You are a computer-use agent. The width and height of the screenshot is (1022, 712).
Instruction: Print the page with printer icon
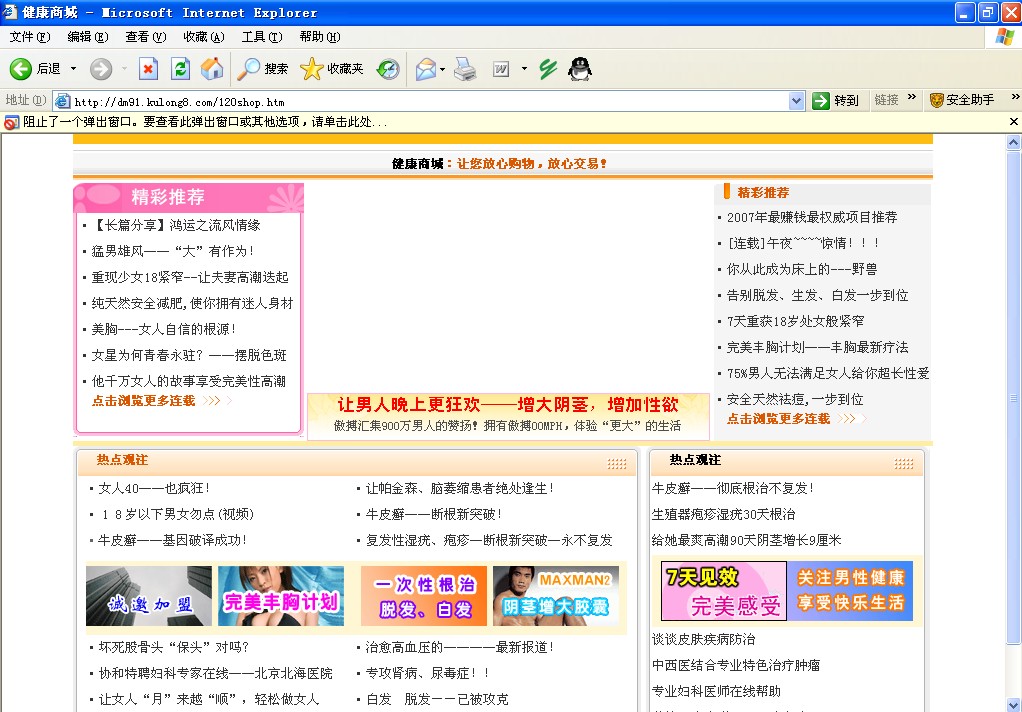tap(465, 68)
